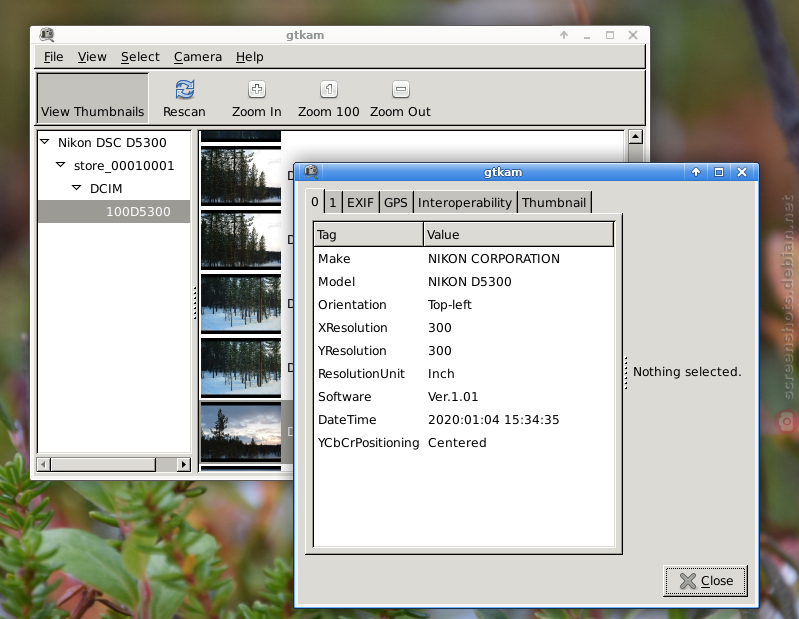Switch to the GPS tab
Viewport: 799px width, 619px height.
[x=396, y=203]
